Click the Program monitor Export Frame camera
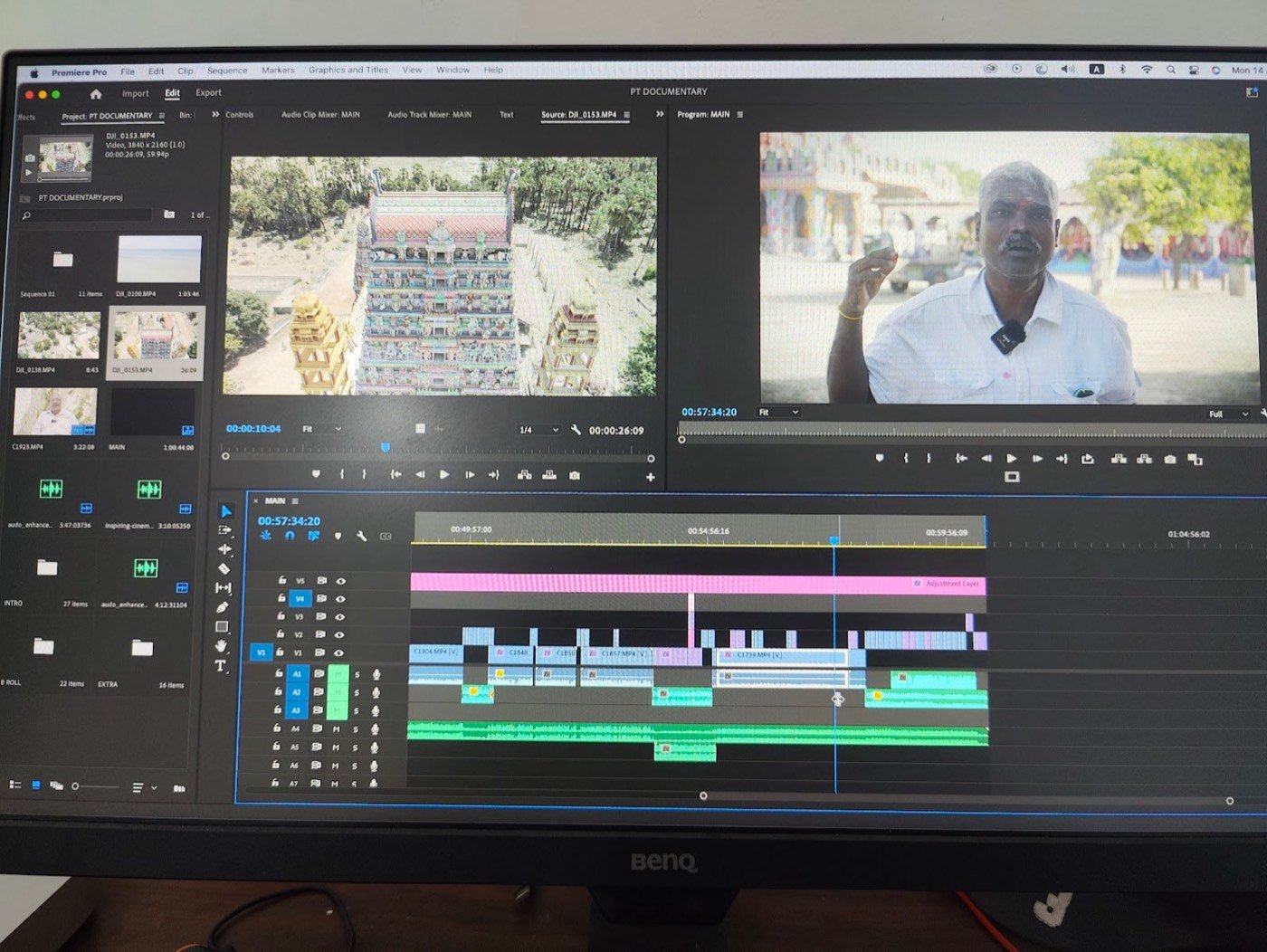Image resolution: width=1267 pixels, height=952 pixels. tap(1170, 460)
